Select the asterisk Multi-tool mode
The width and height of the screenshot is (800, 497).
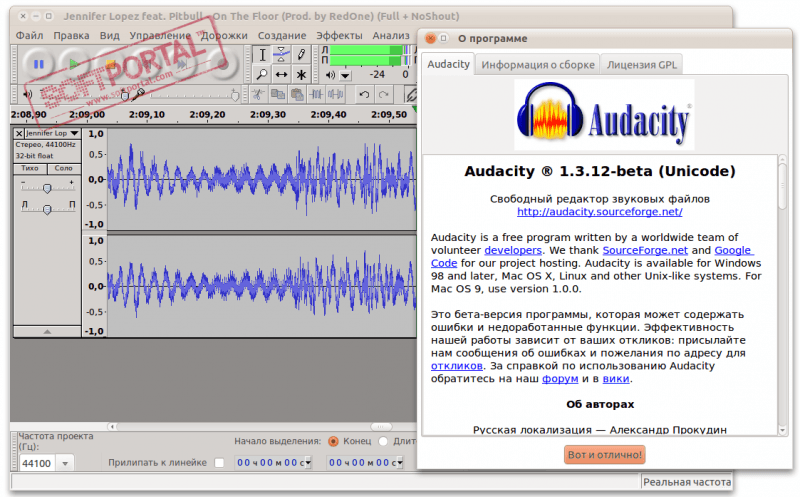click(301, 74)
